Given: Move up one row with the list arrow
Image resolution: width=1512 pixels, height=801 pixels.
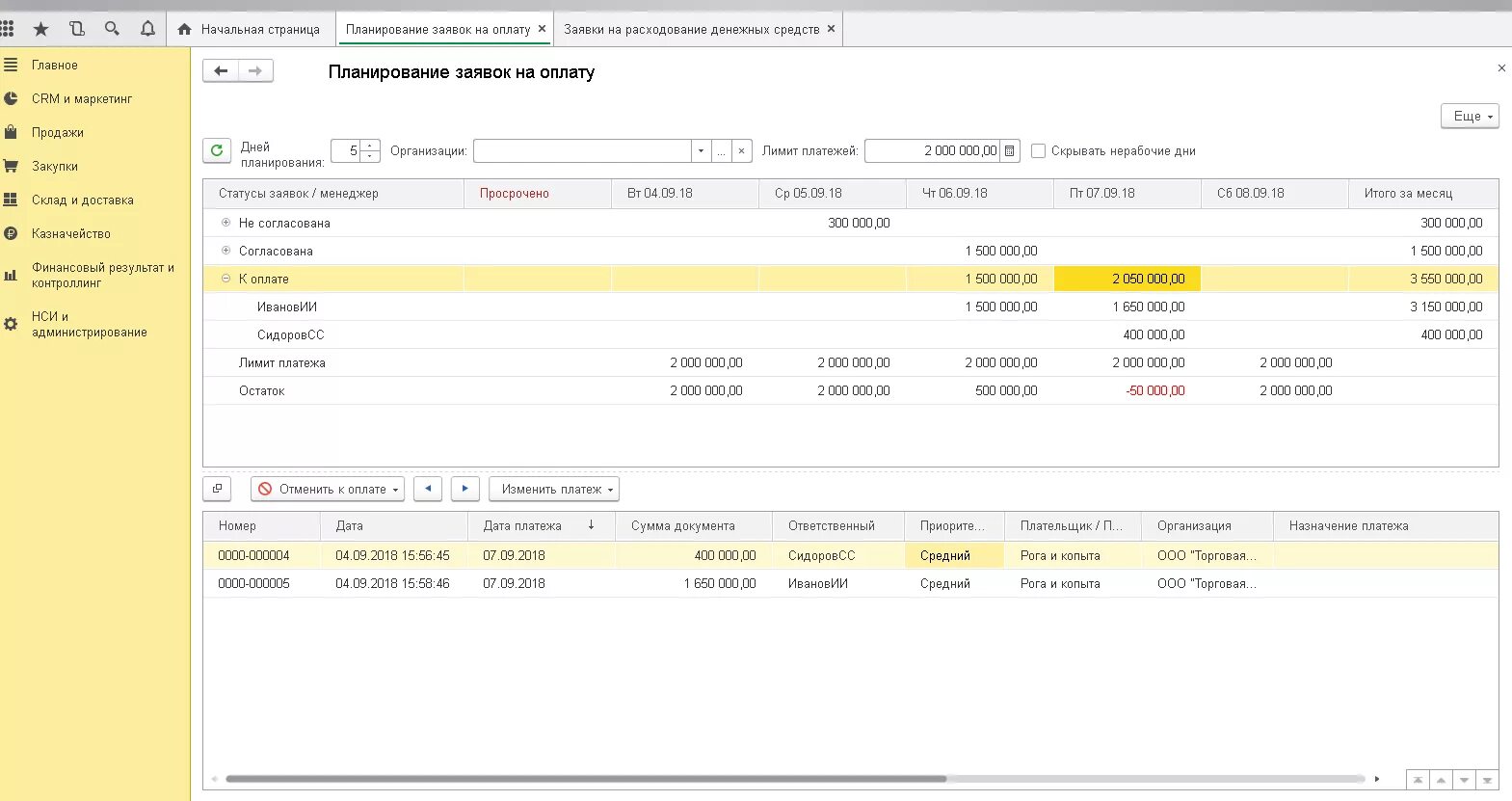Looking at the screenshot, I should pos(1441,780).
